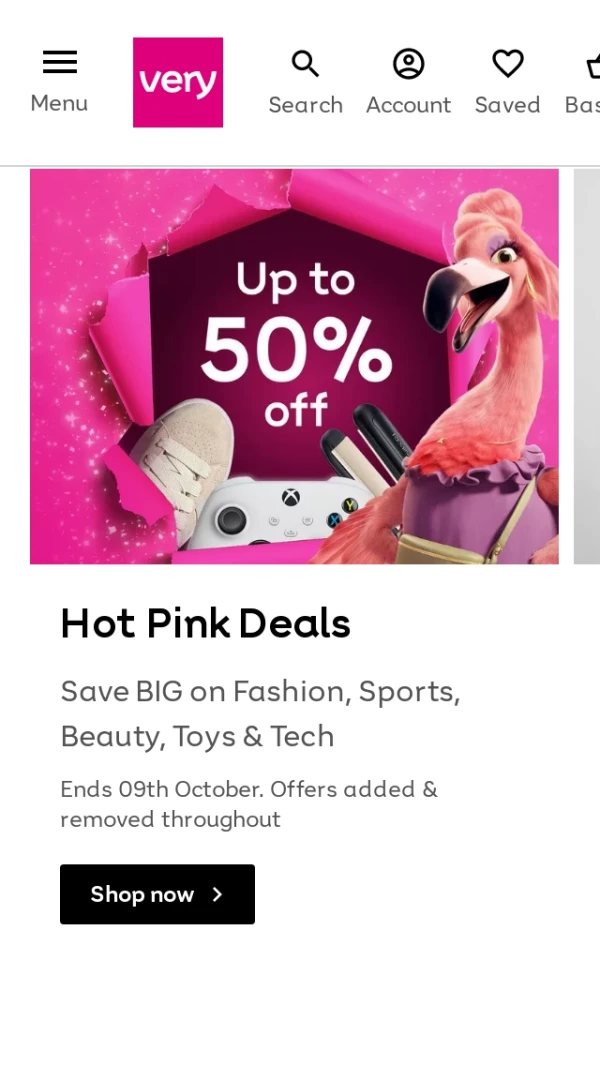
Task: Click the Shop now button
Action: tap(158, 895)
